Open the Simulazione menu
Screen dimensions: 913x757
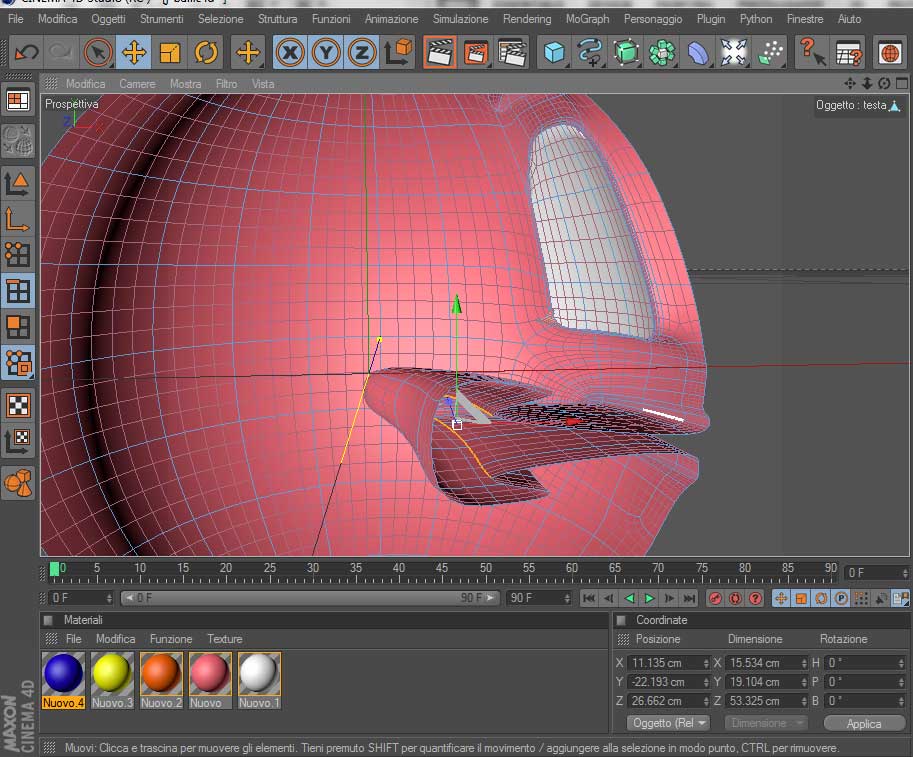[460, 19]
